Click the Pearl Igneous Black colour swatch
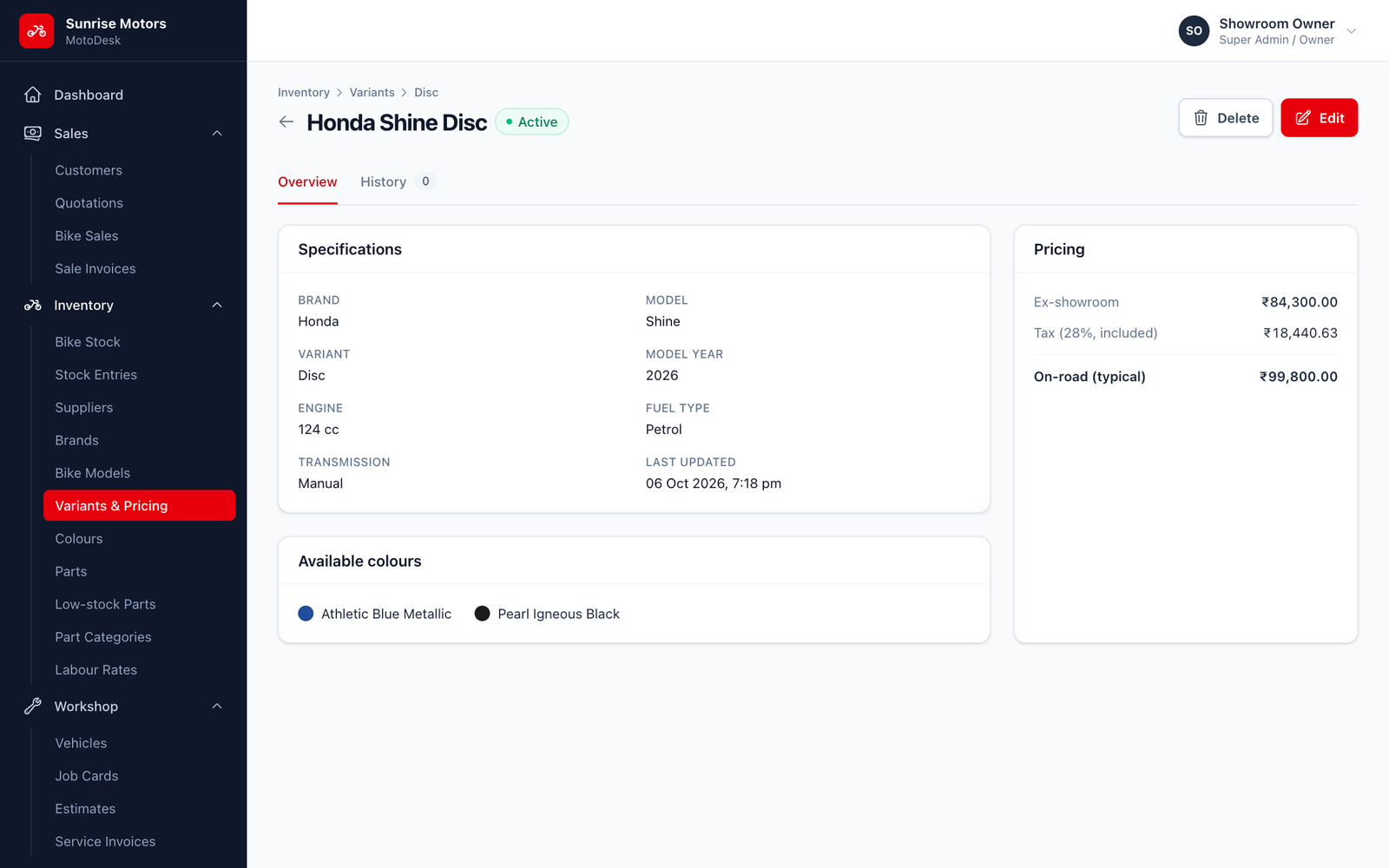This screenshot has width=1389, height=868. click(482, 614)
